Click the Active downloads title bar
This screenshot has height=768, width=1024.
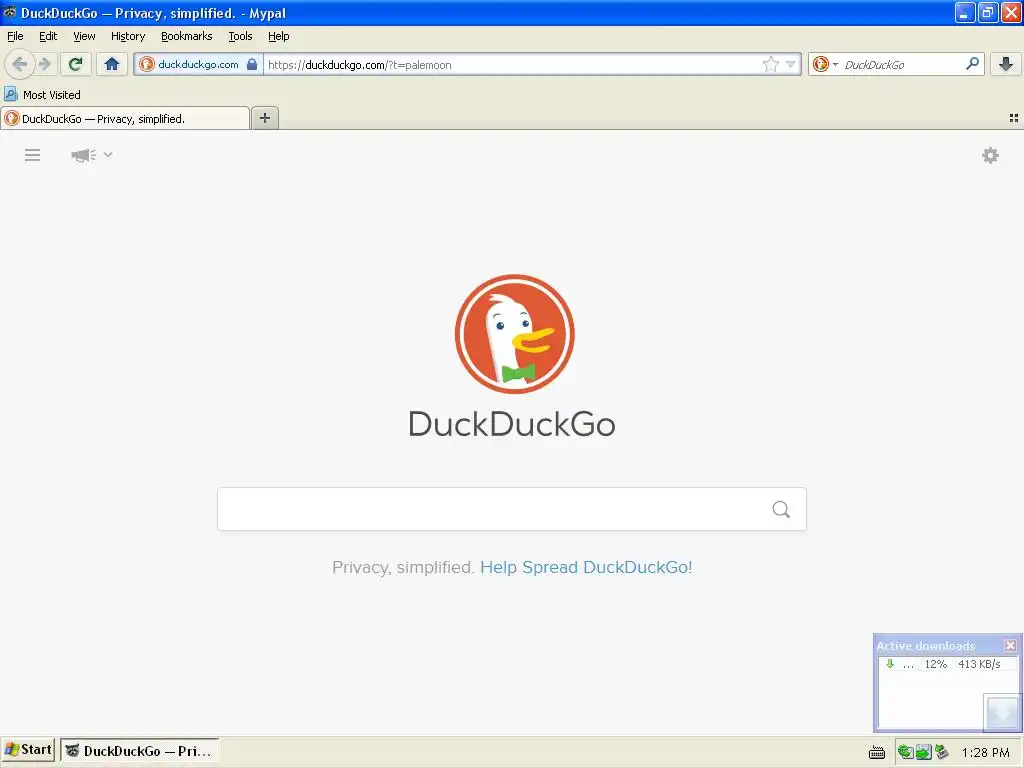pyautogui.click(x=938, y=645)
